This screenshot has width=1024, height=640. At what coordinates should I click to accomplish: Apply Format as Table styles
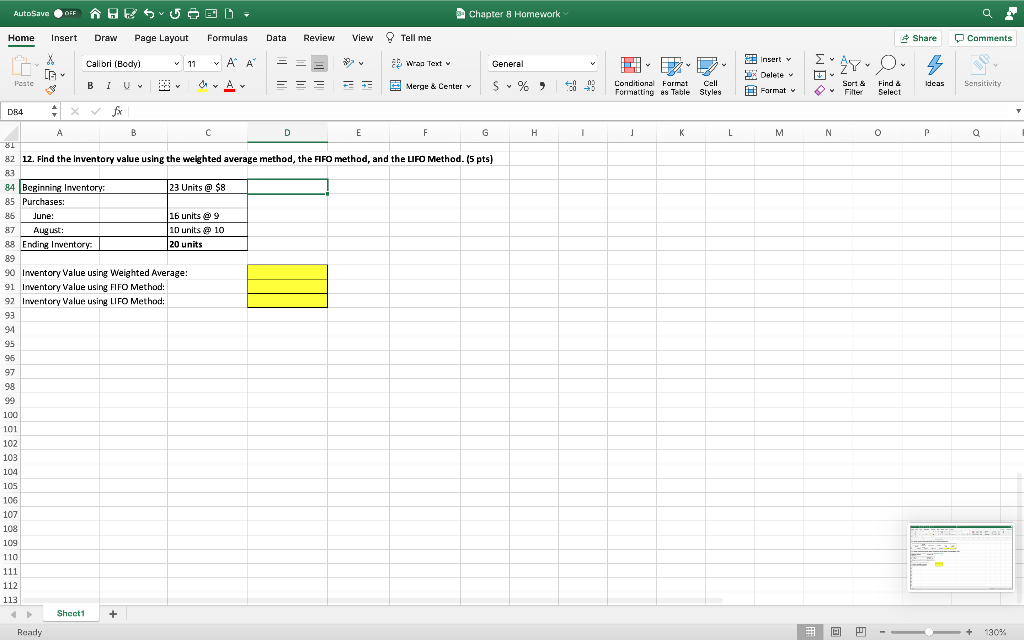[x=675, y=74]
